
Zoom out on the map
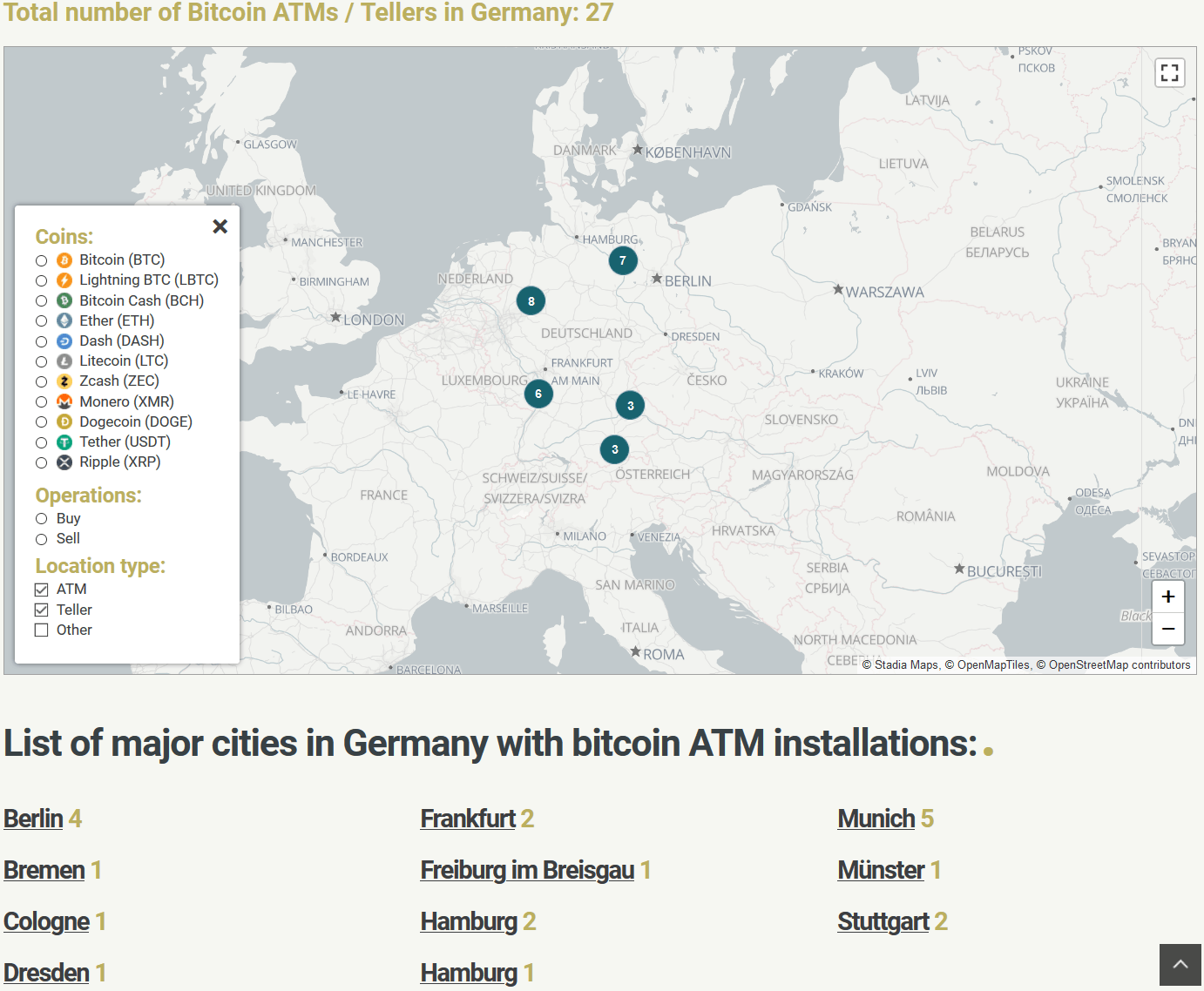(1168, 629)
